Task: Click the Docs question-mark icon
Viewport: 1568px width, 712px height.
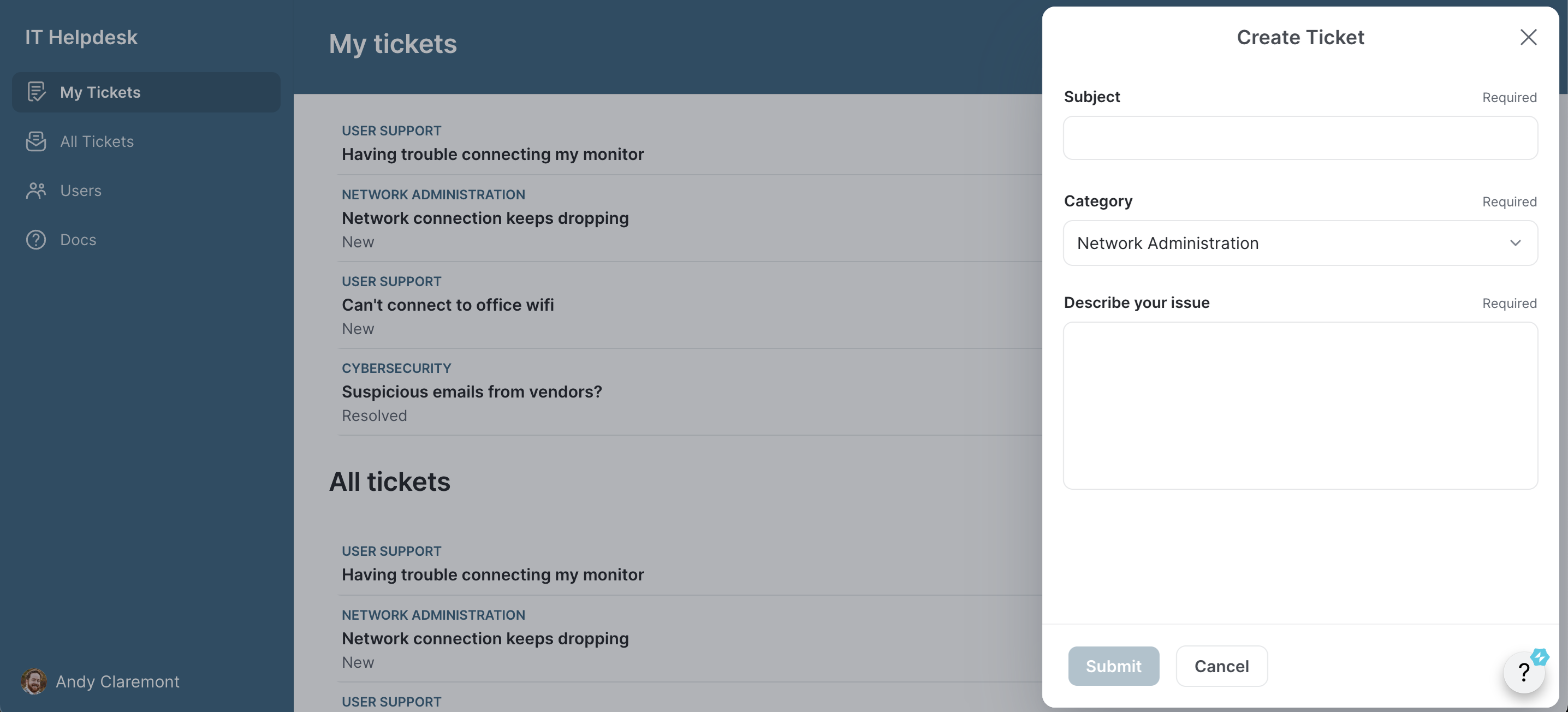Action: coord(37,240)
